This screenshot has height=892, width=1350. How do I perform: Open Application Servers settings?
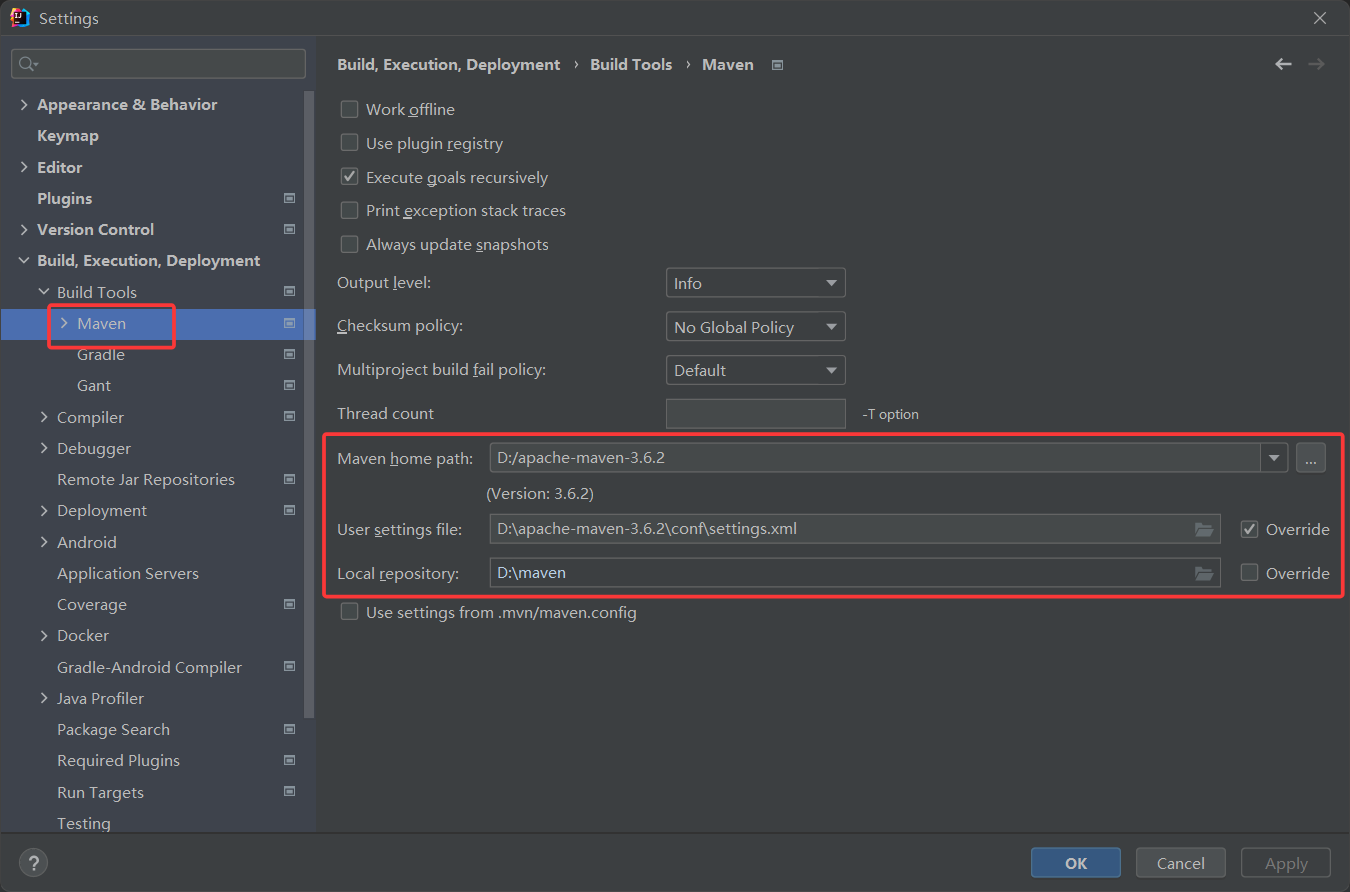(x=128, y=573)
